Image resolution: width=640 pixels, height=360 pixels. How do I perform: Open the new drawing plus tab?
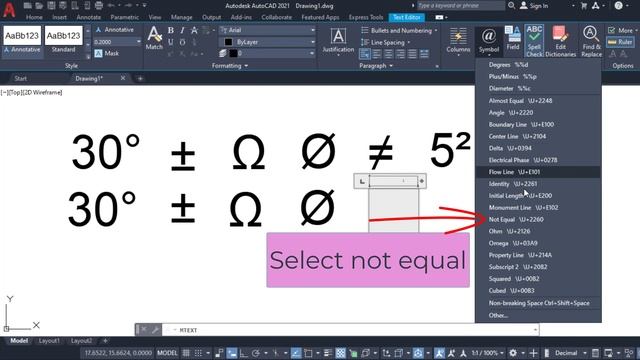click(x=140, y=78)
